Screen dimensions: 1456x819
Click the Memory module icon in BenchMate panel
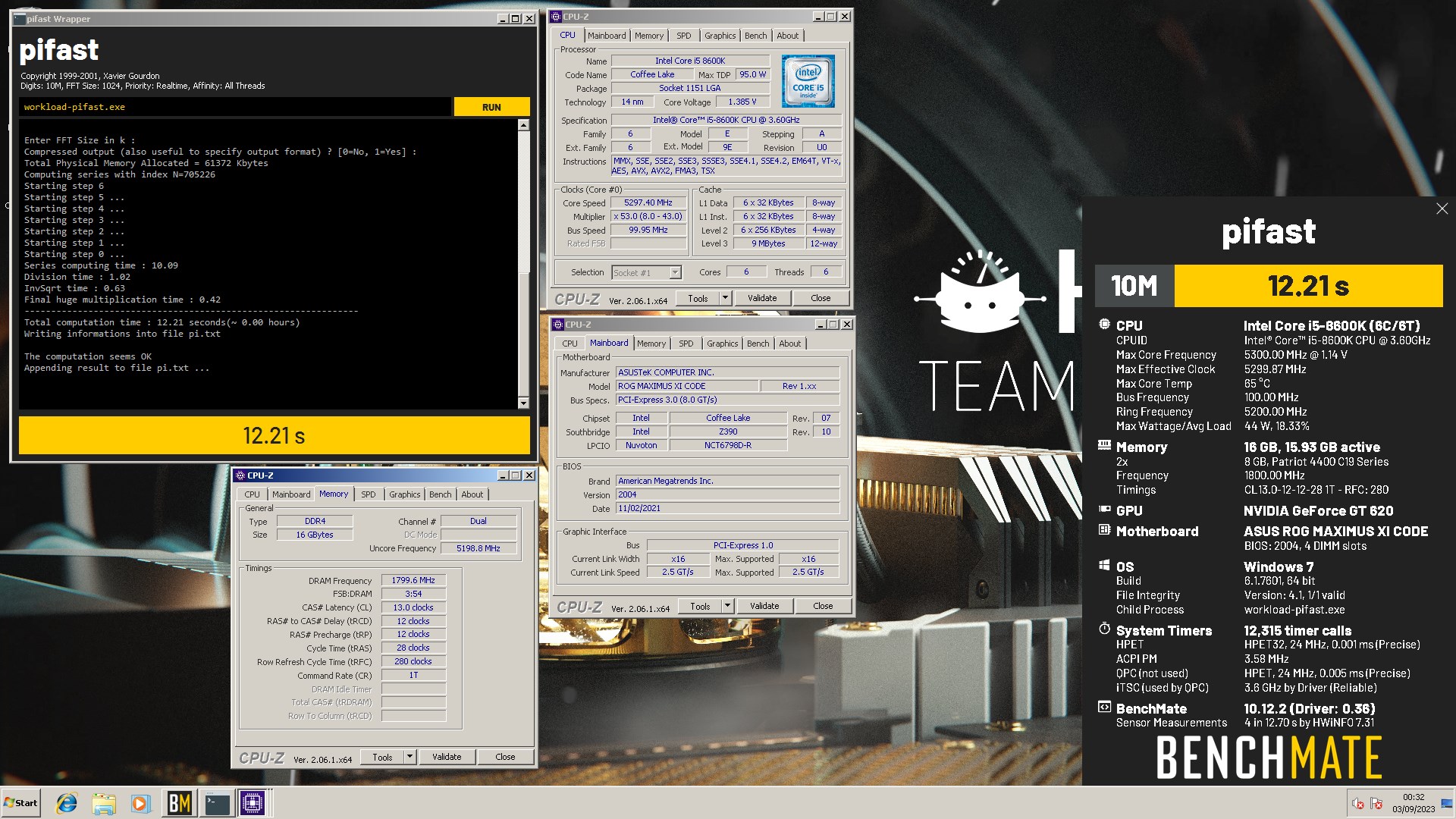1104,446
